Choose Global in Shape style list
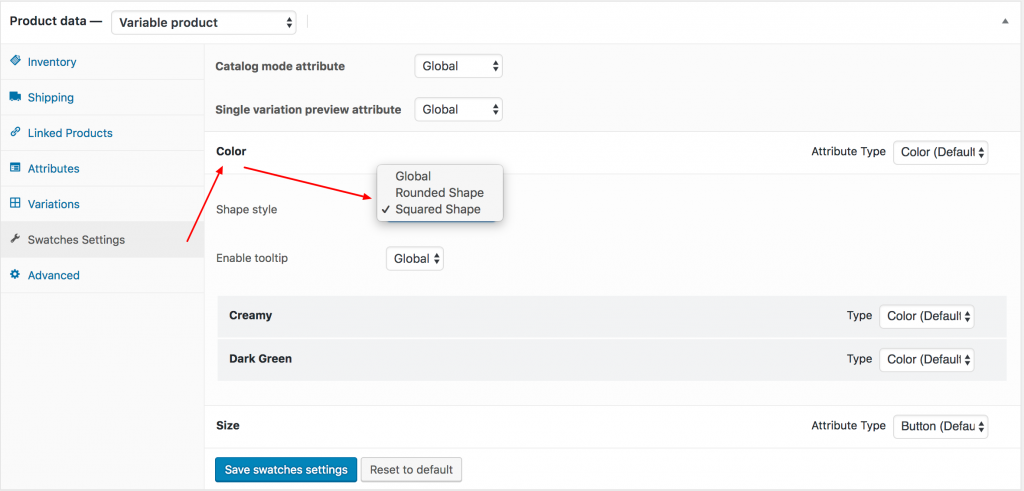The height and width of the screenshot is (491, 1024). tap(413, 176)
